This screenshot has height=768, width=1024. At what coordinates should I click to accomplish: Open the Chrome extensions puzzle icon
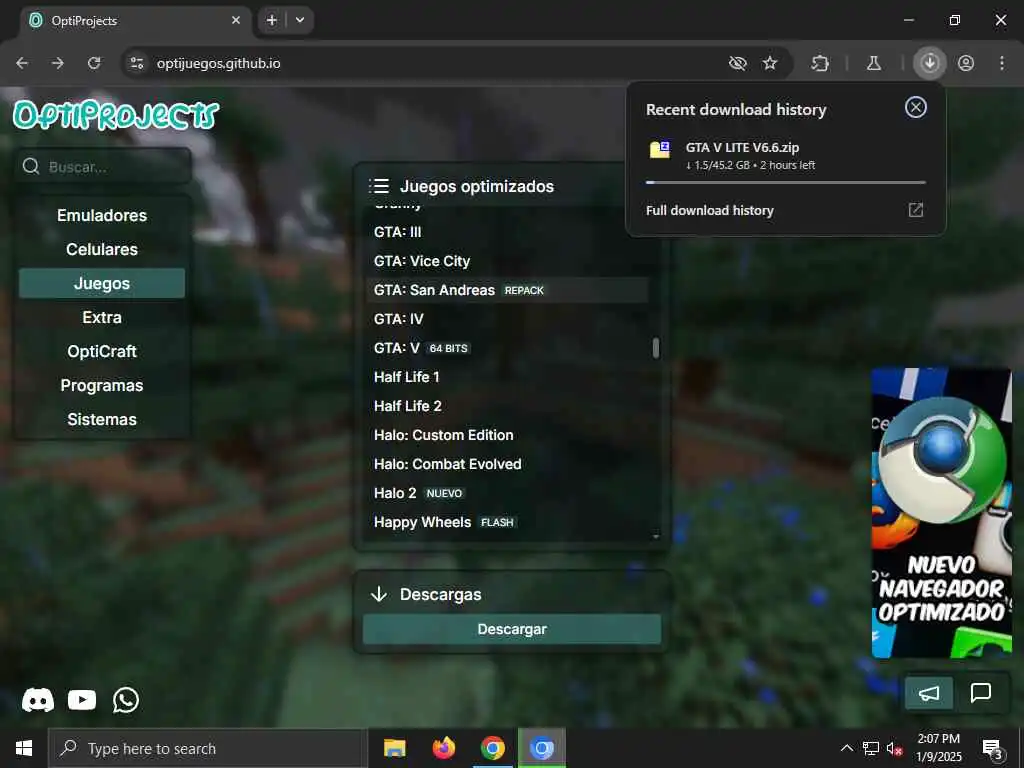coord(820,63)
